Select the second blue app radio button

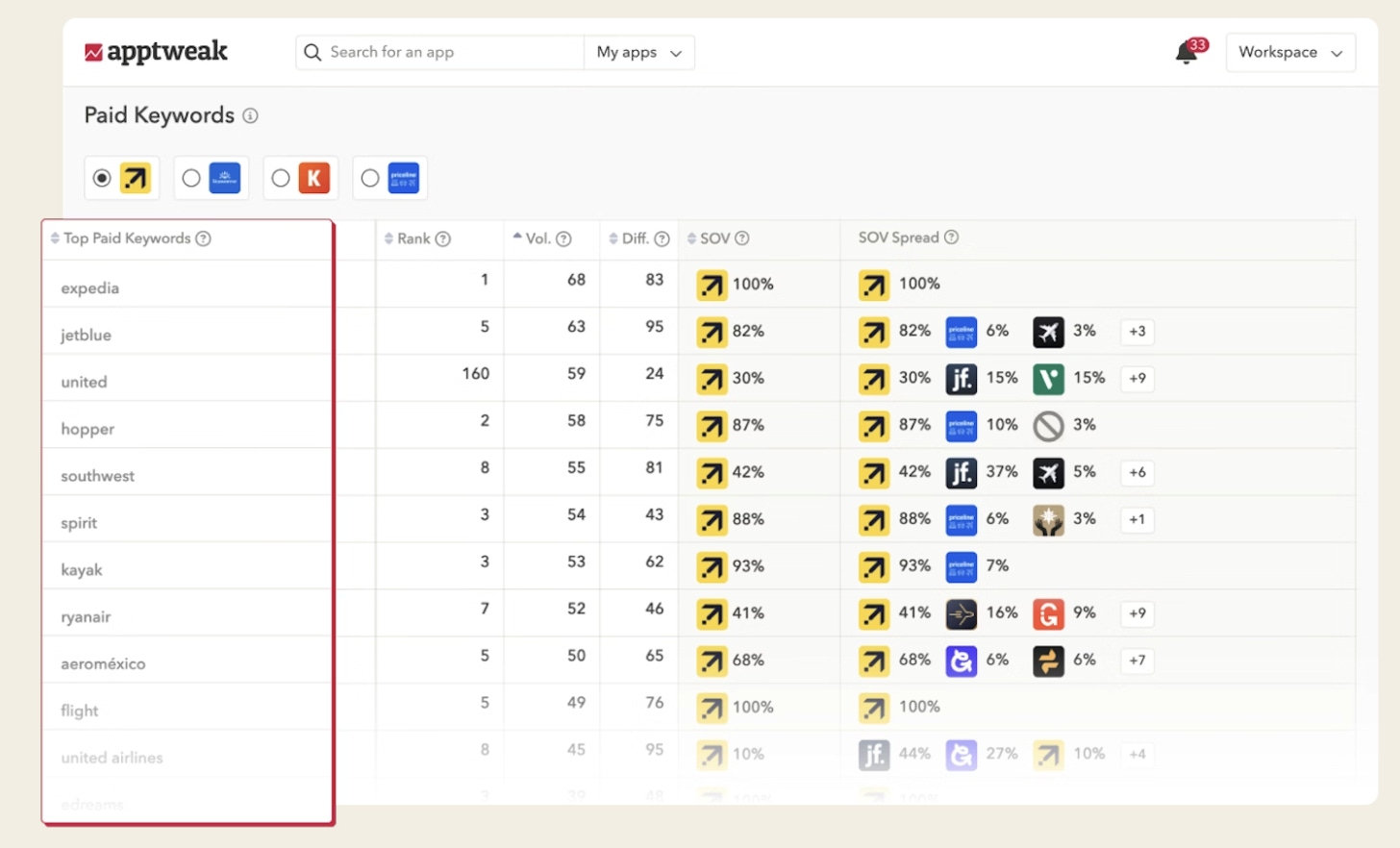[x=191, y=178]
